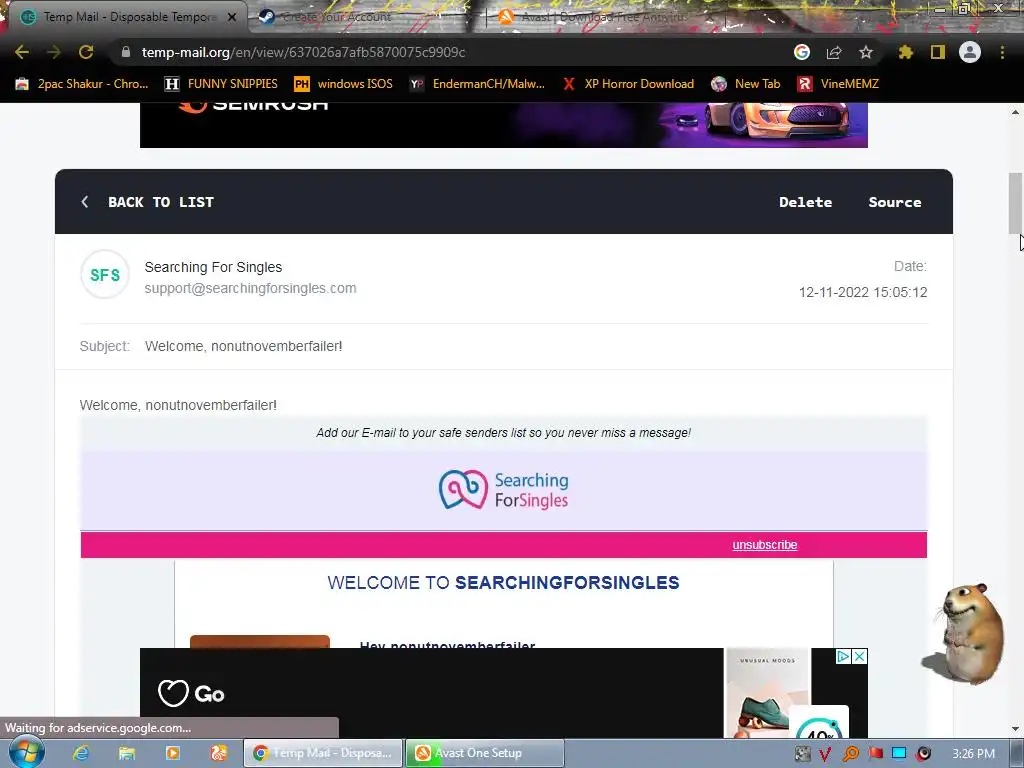Open the Windows Start menu
The width and height of the screenshot is (1024, 768).
(27, 753)
